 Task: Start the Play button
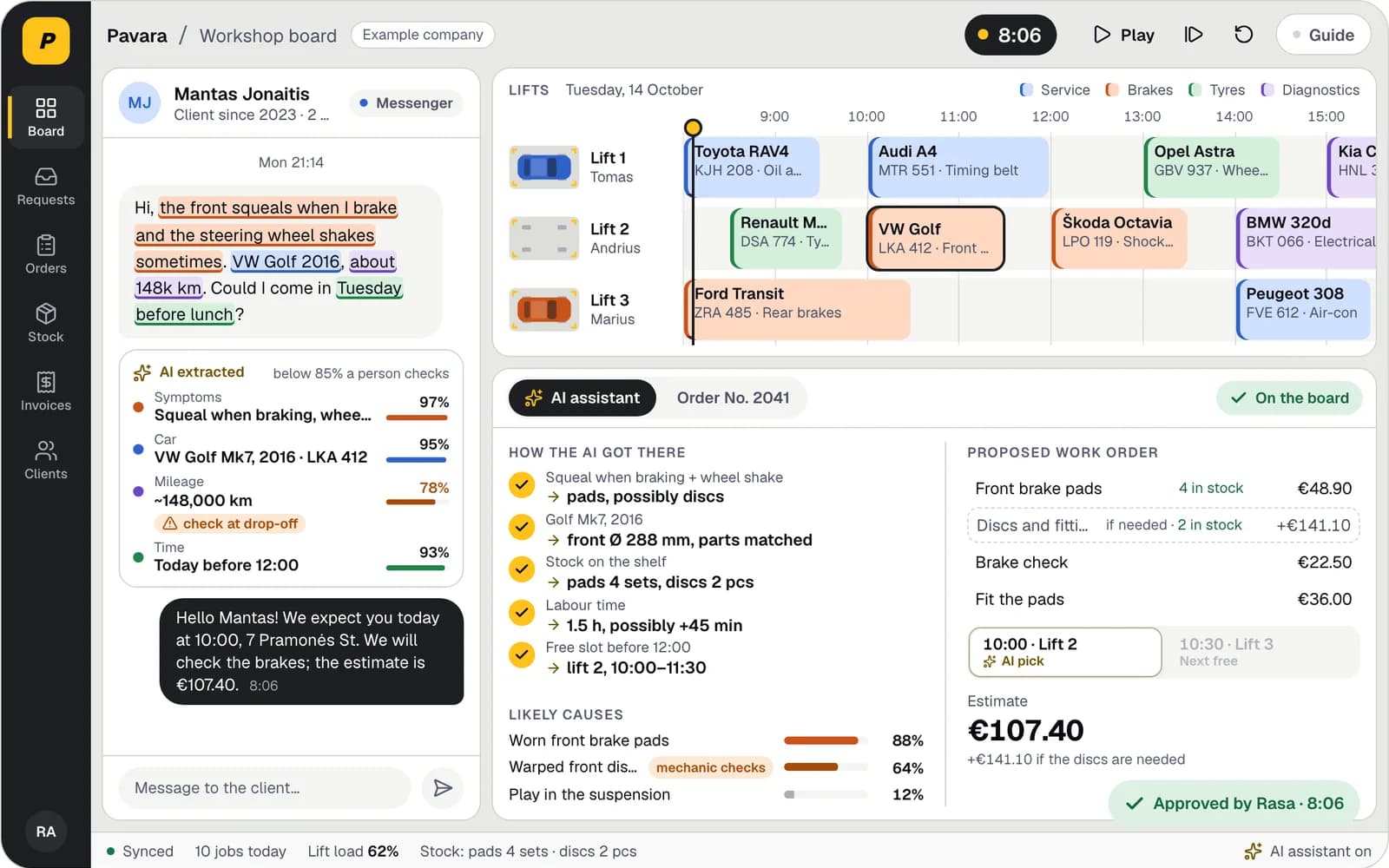[1124, 35]
